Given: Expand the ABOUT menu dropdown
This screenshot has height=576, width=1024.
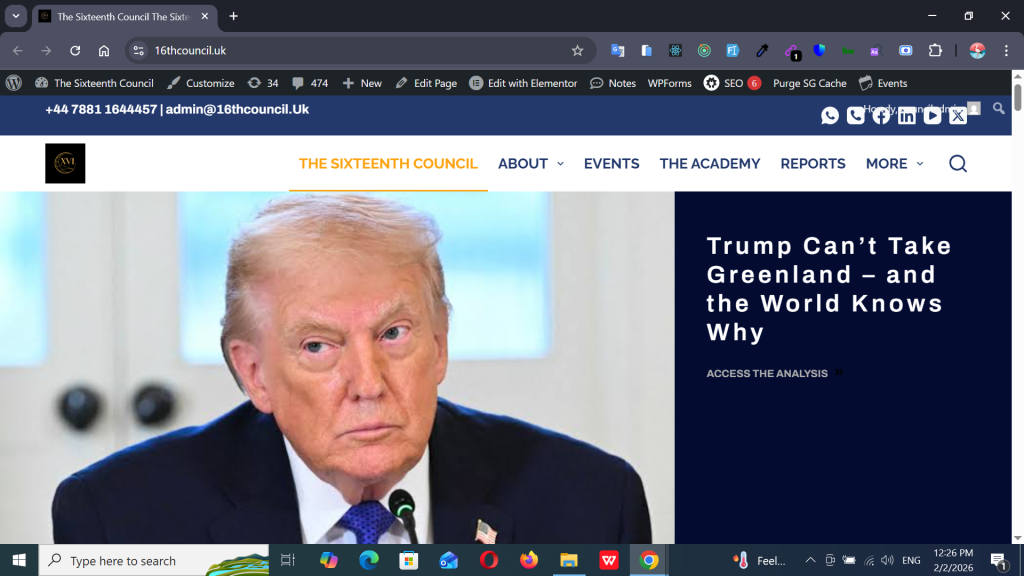Looking at the screenshot, I should (531, 164).
